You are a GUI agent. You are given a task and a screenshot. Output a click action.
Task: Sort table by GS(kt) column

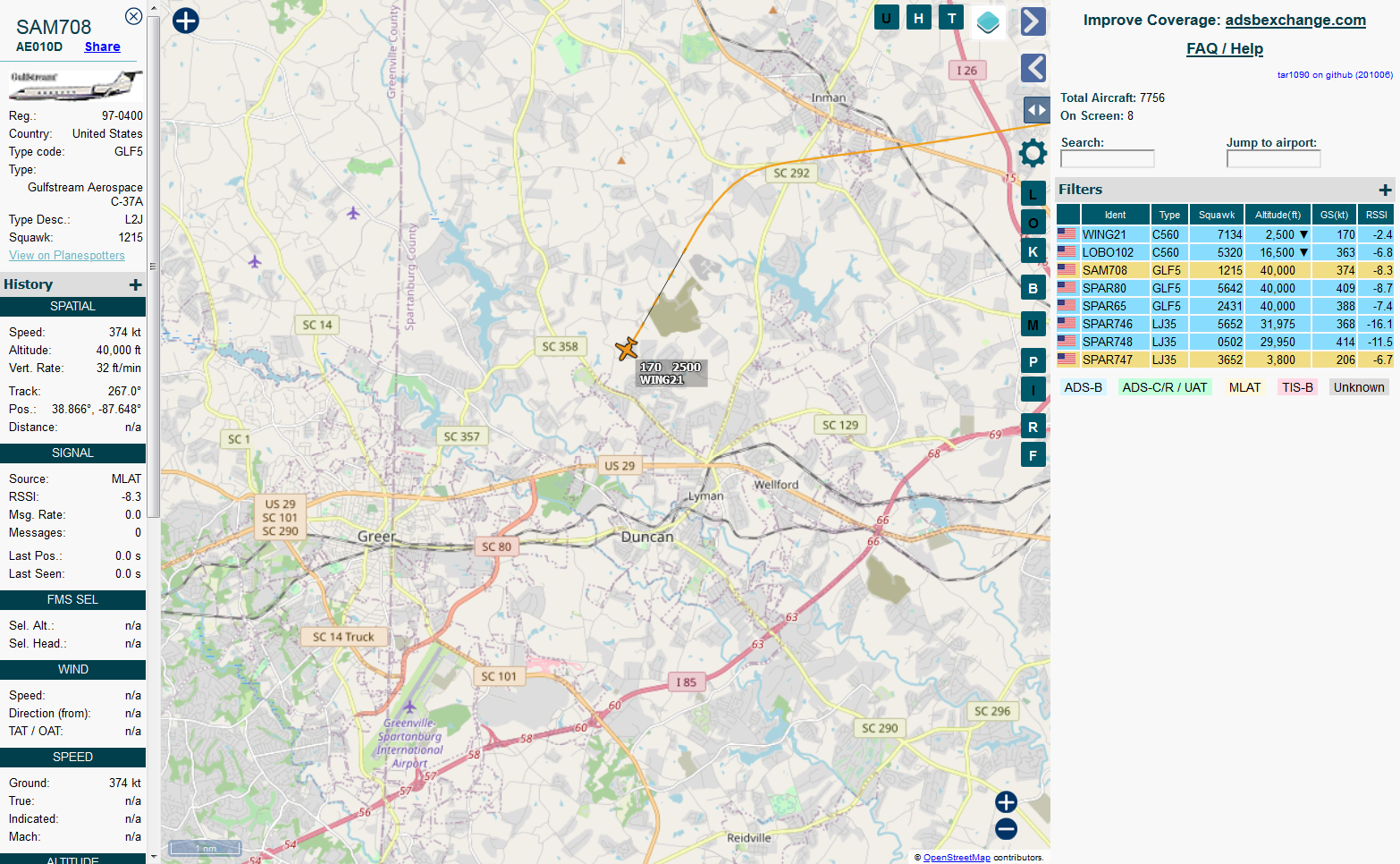[x=1334, y=215]
